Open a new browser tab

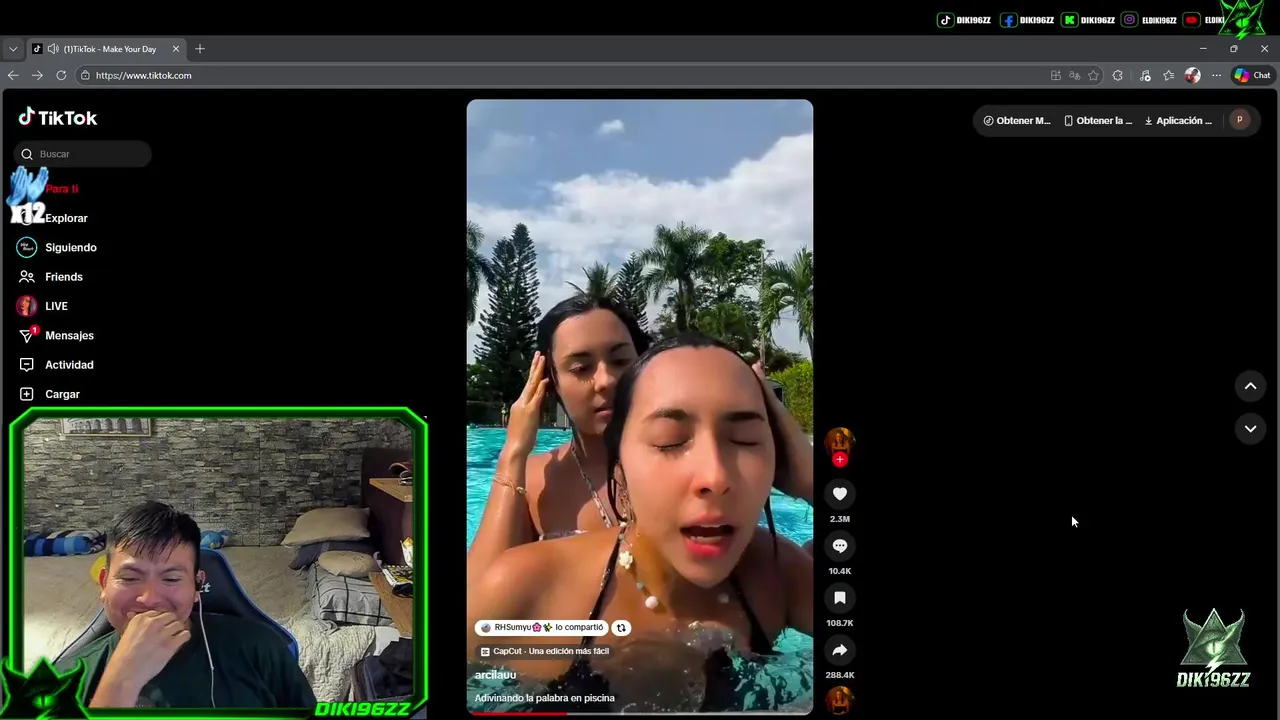click(x=200, y=49)
